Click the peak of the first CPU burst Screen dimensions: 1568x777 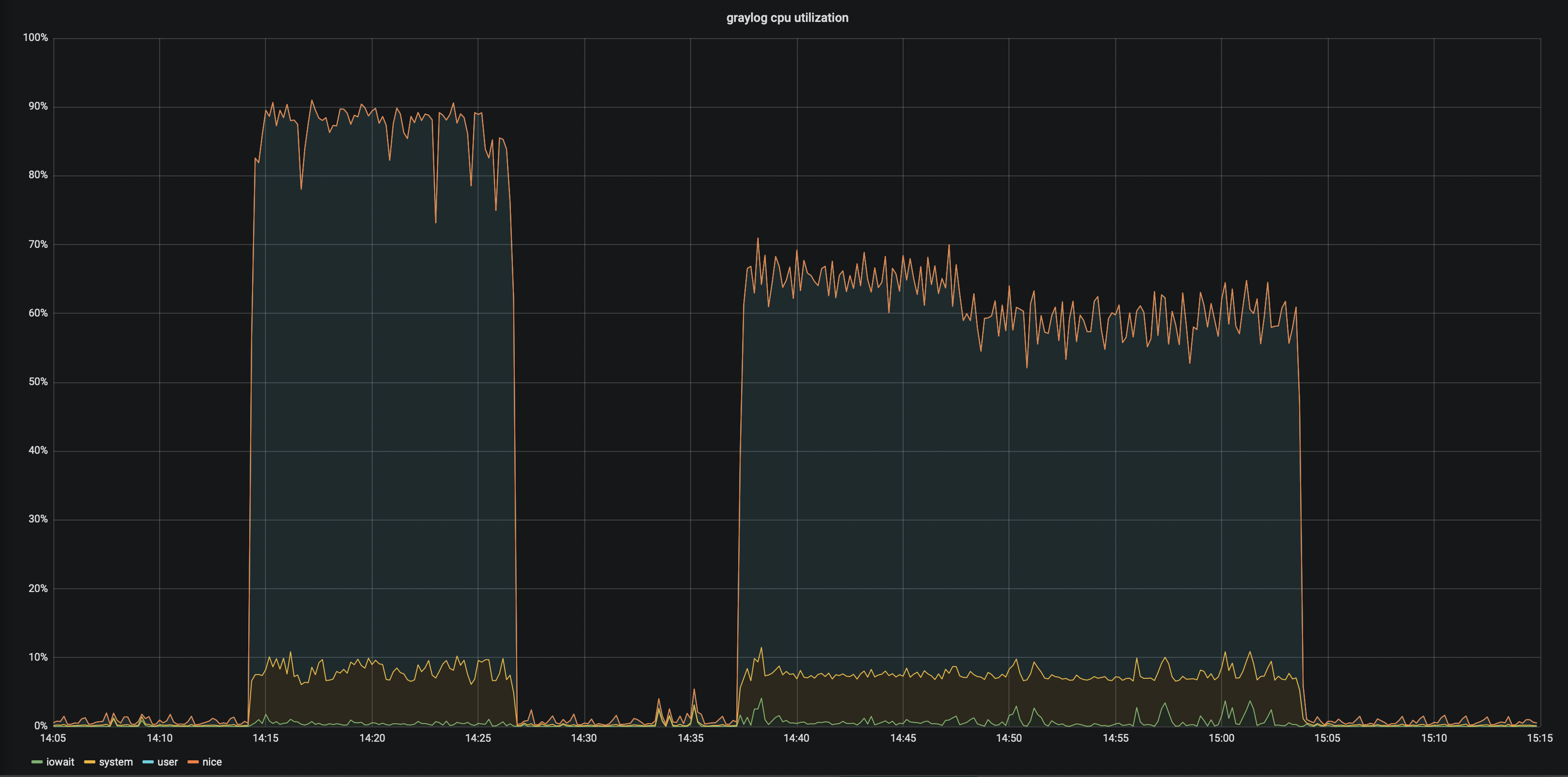tap(312, 101)
